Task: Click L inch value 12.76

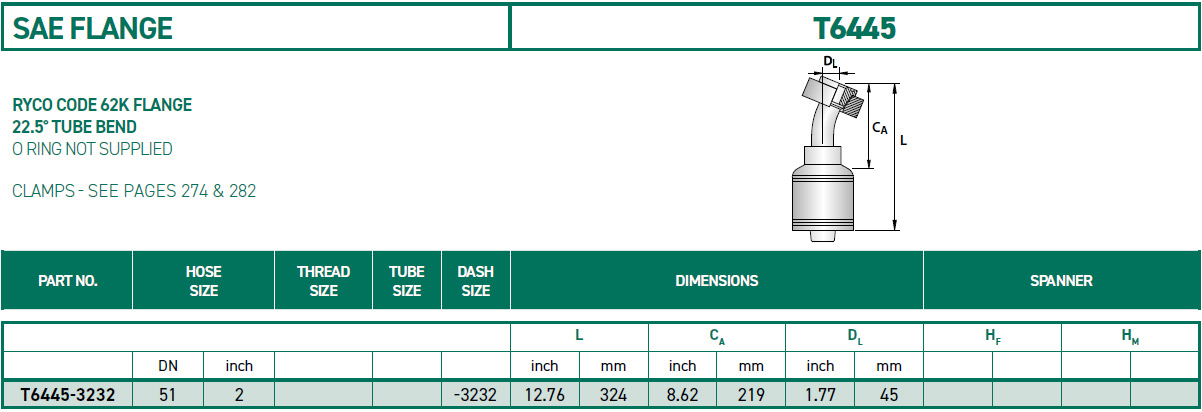Action: [x=545, y=395]
